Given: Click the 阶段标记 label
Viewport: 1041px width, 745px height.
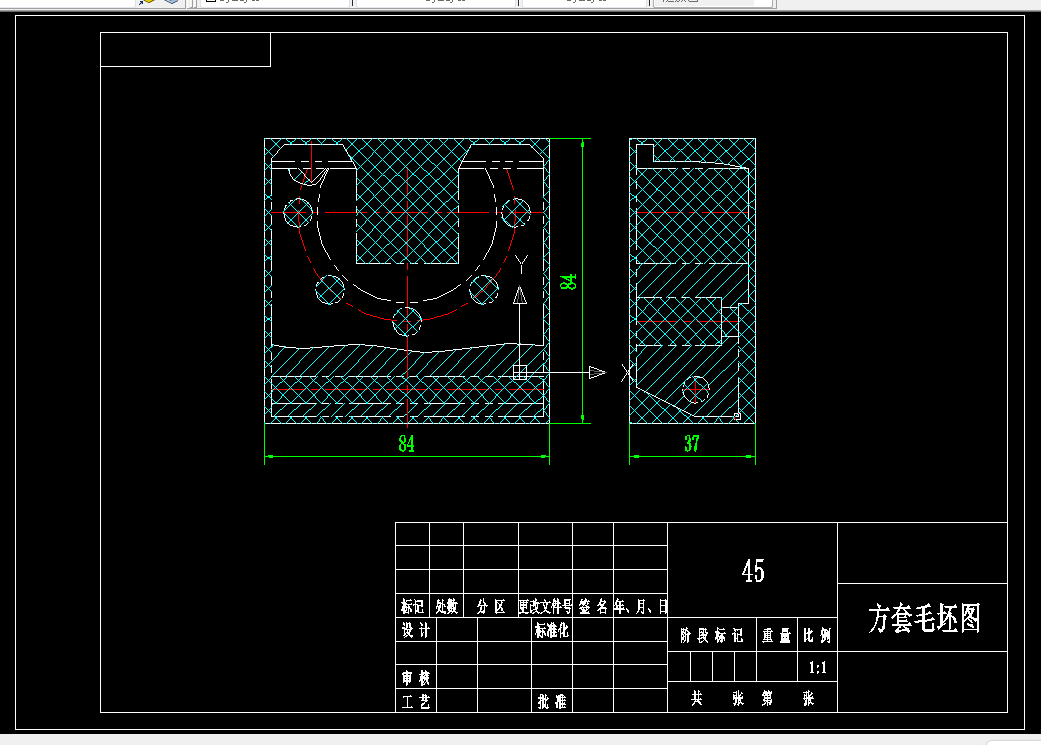Looking at the screenshot, I should click(x=711, y=635).
